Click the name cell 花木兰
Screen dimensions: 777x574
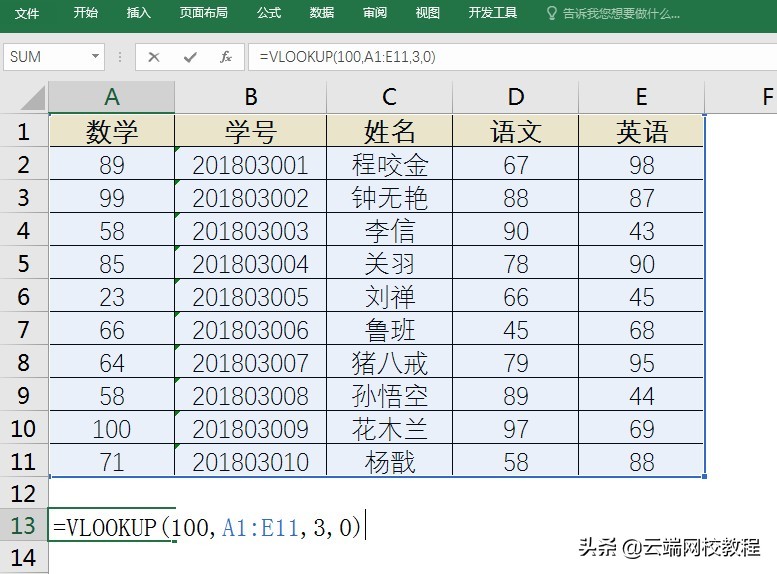[x=389, y=428]
